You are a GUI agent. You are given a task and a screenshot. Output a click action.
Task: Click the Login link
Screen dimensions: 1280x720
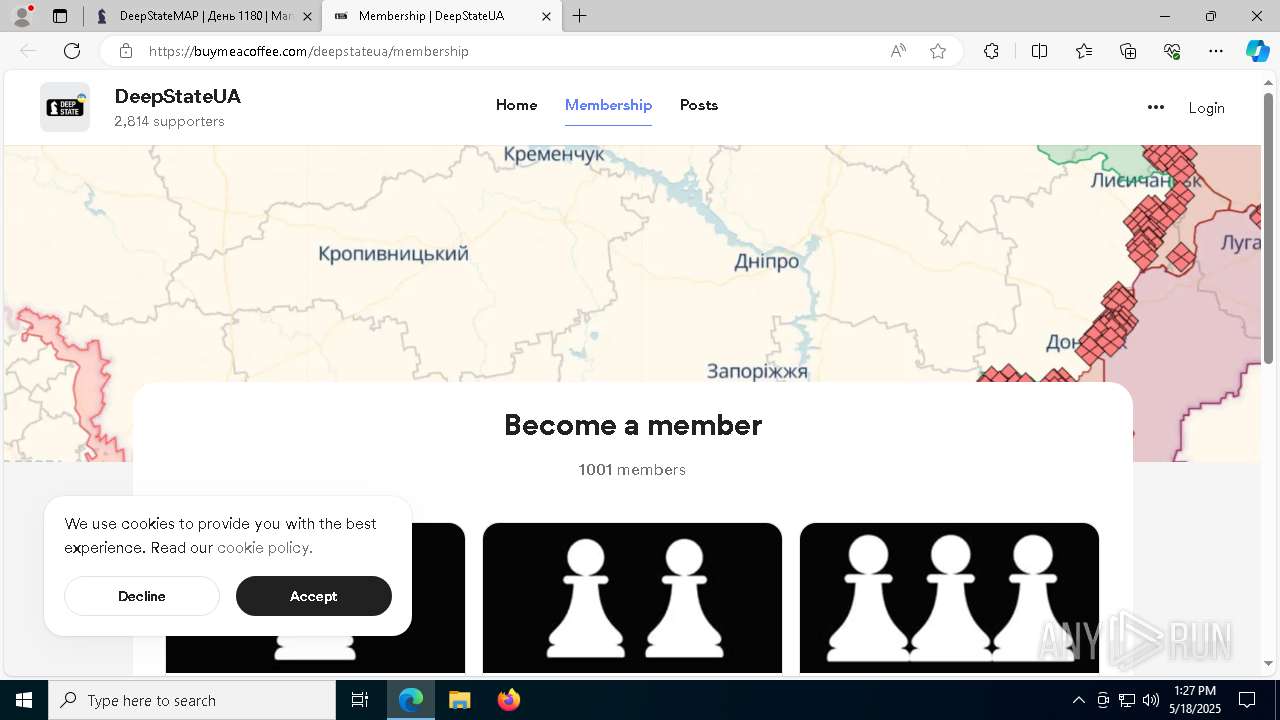pos(1206,108)
